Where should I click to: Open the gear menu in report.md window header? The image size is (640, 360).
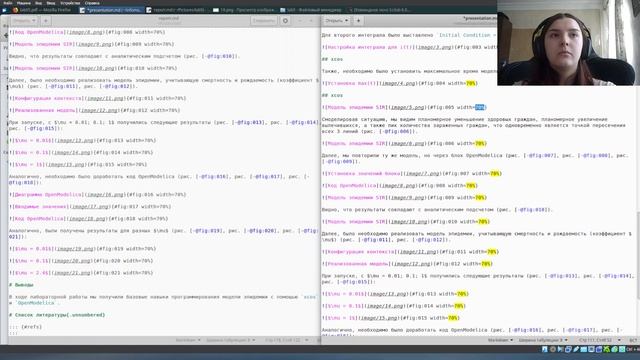(285, 20)
